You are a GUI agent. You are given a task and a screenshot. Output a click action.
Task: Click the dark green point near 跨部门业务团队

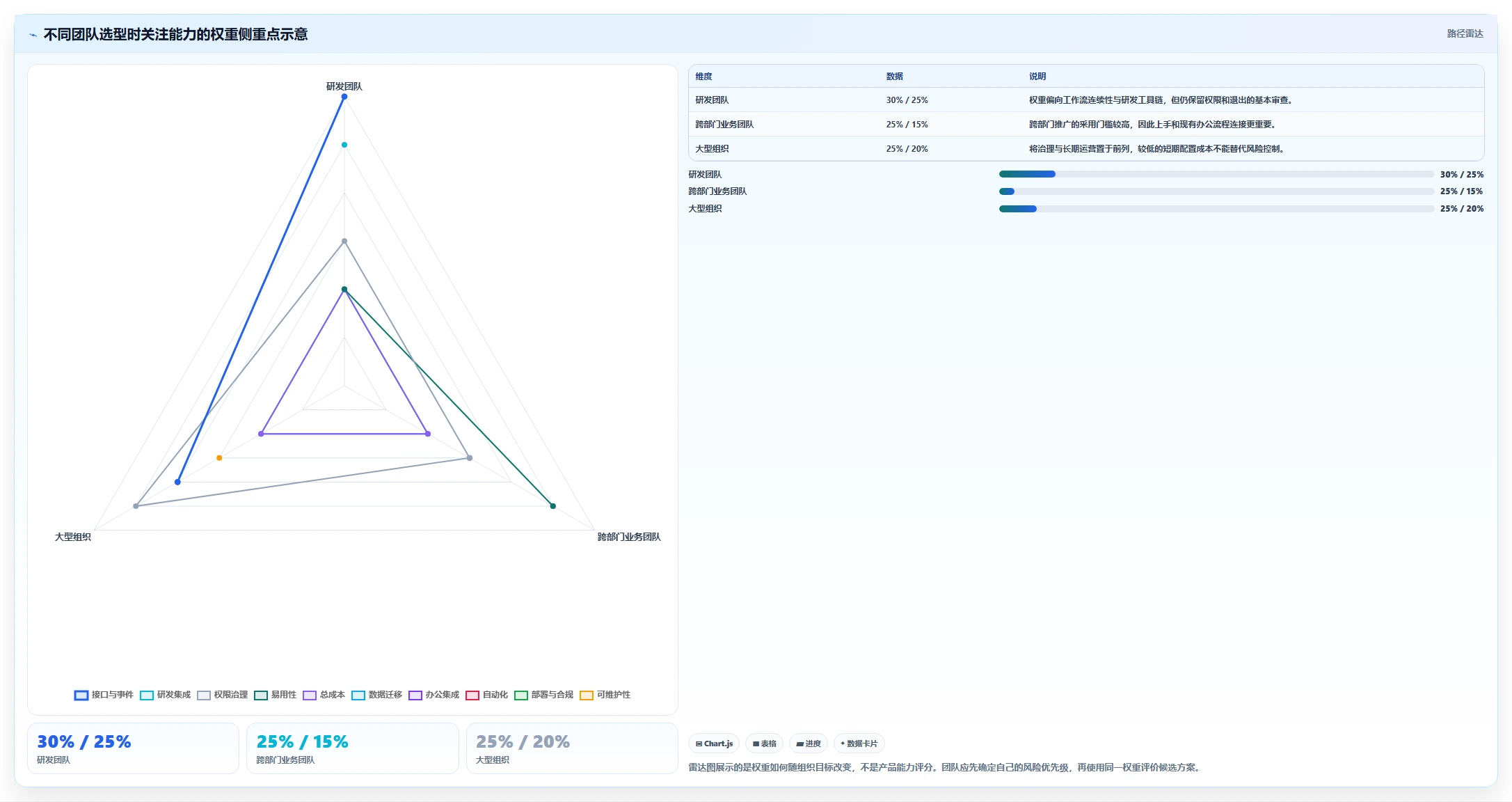tap(553, 506)
